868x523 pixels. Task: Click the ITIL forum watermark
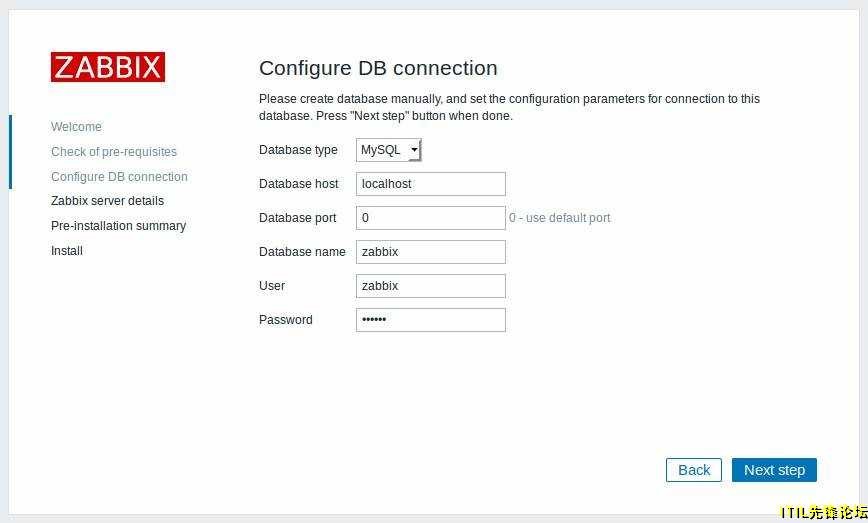823,512
